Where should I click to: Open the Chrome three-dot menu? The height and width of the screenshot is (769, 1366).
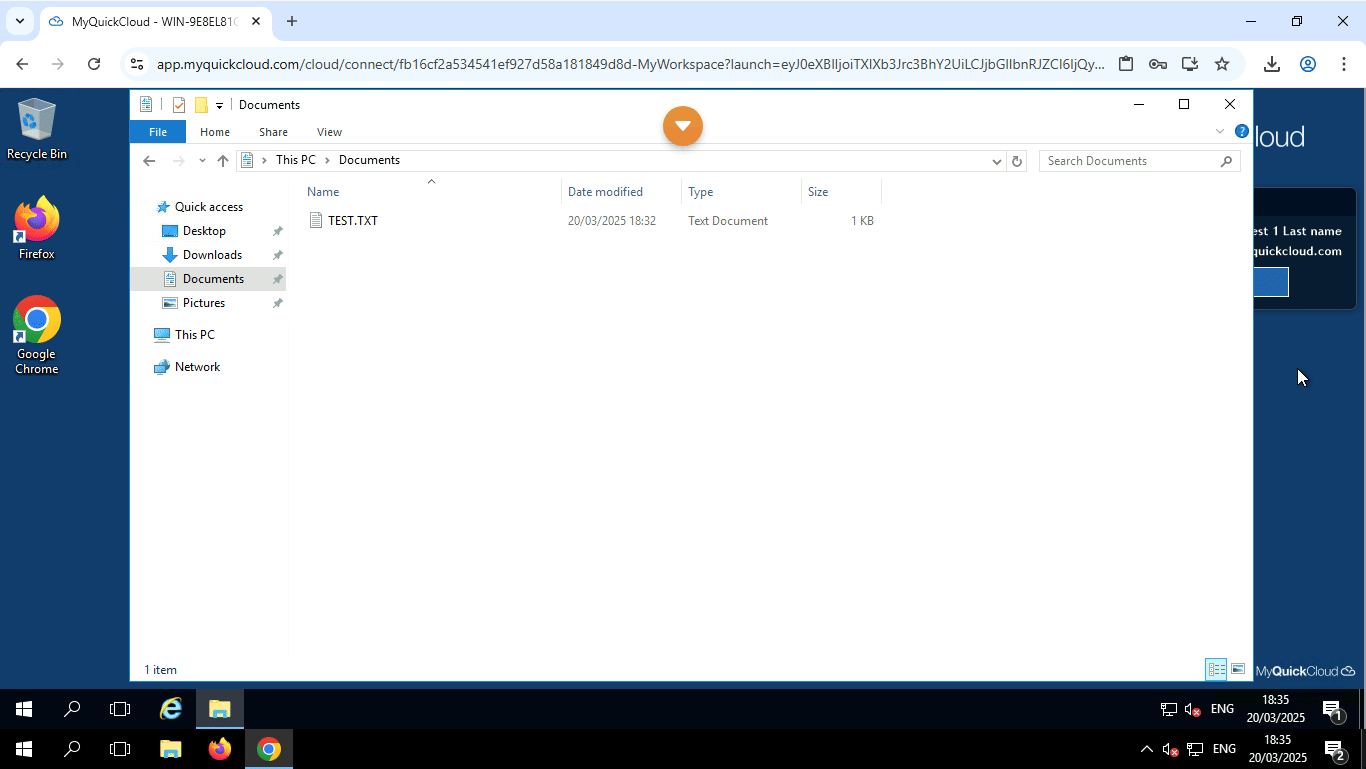1343,64
